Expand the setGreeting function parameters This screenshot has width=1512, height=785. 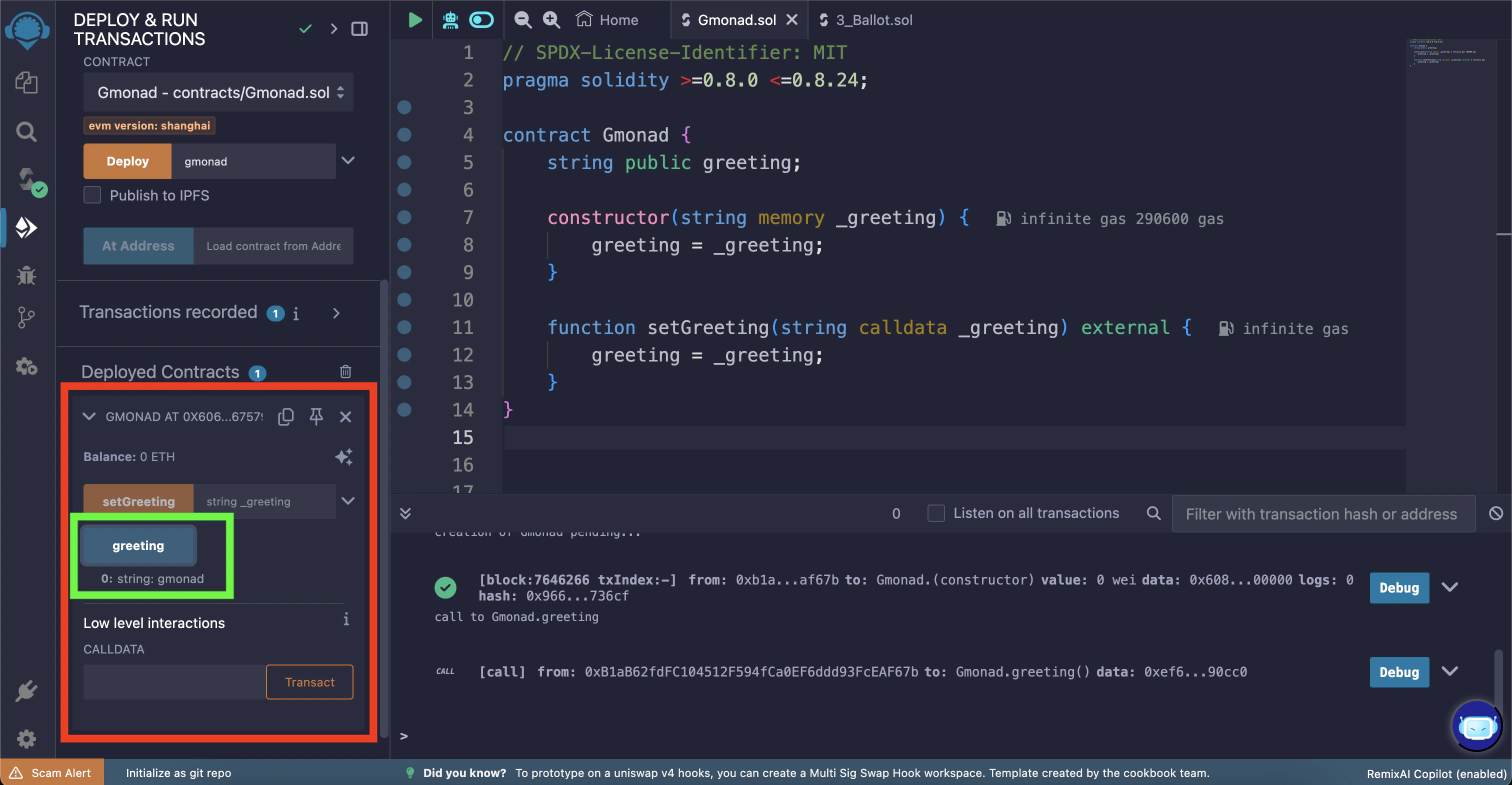347,500
